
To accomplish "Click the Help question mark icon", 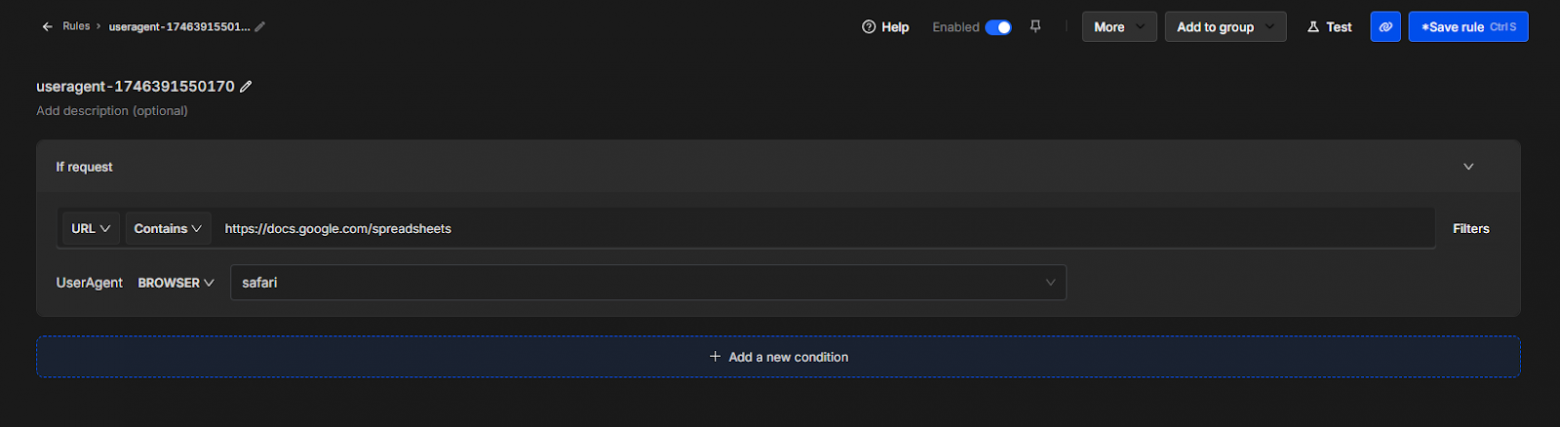I will pyautogui.click(x=869, y=27).
